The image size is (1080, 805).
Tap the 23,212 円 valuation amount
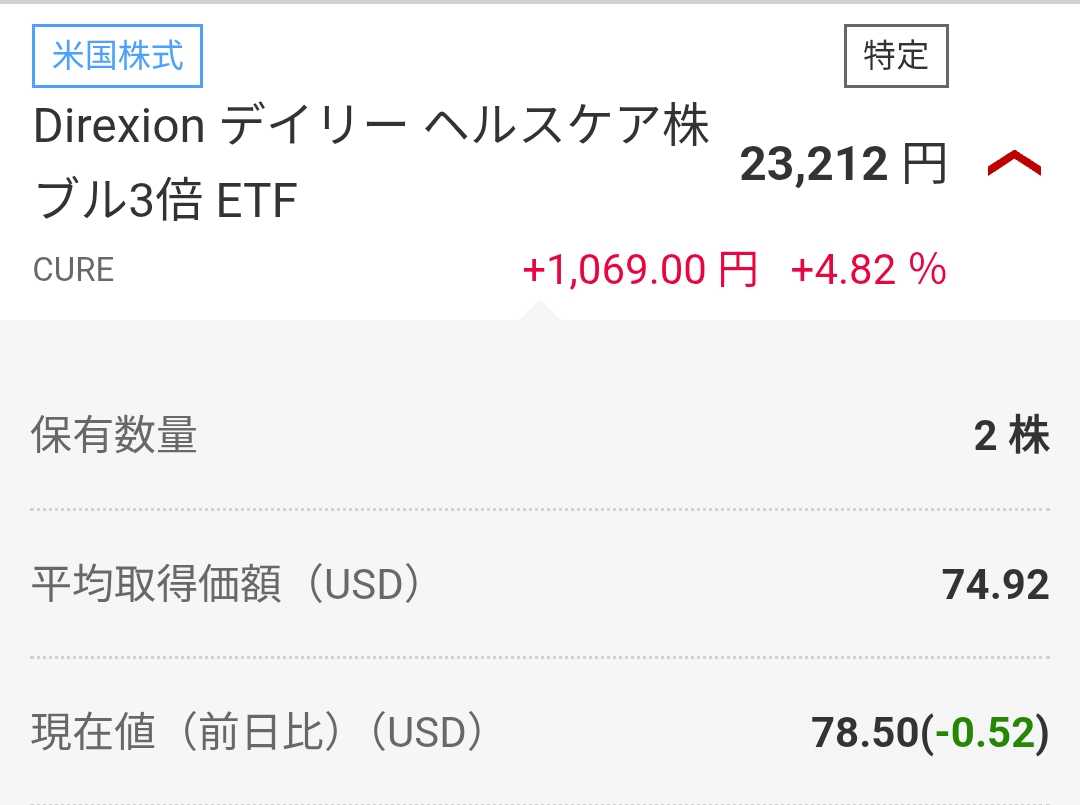(842, 165)
